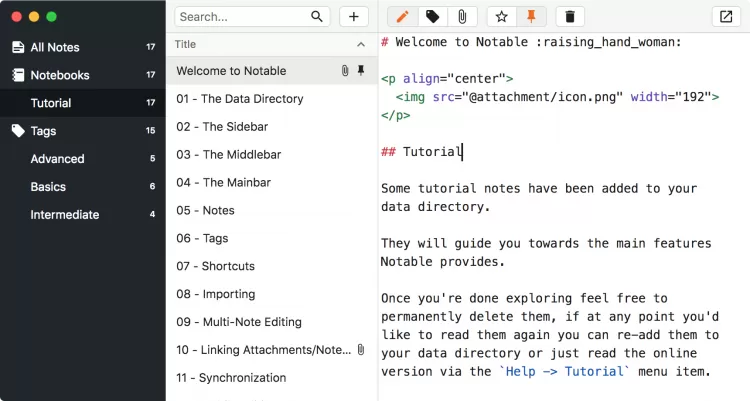
Task: Toggle Title sort order chevron
Action: click(x=361, y=45)
